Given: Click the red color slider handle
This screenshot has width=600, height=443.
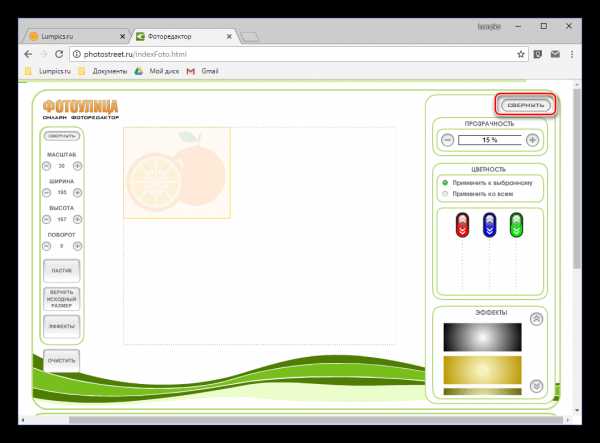Looking at the screenshot, I should pyautogui.click(x=462, y=226).
